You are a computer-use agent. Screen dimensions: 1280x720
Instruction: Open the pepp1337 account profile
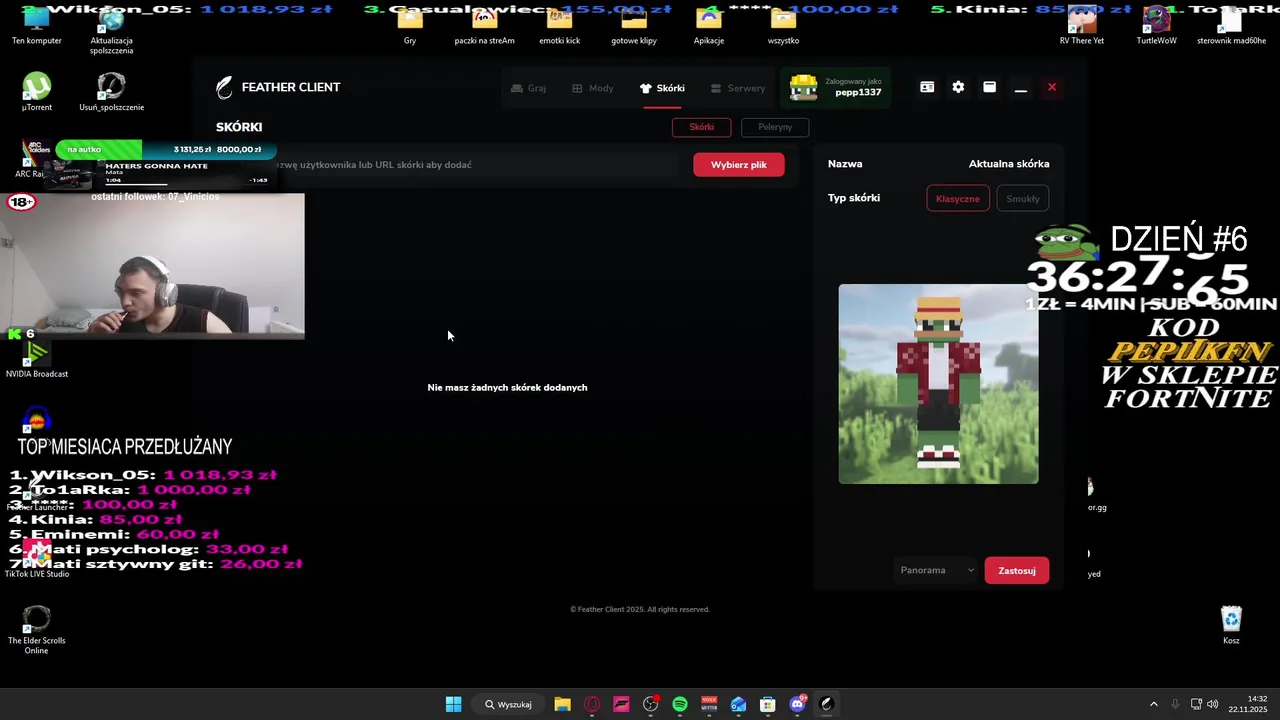click(836, 88)
